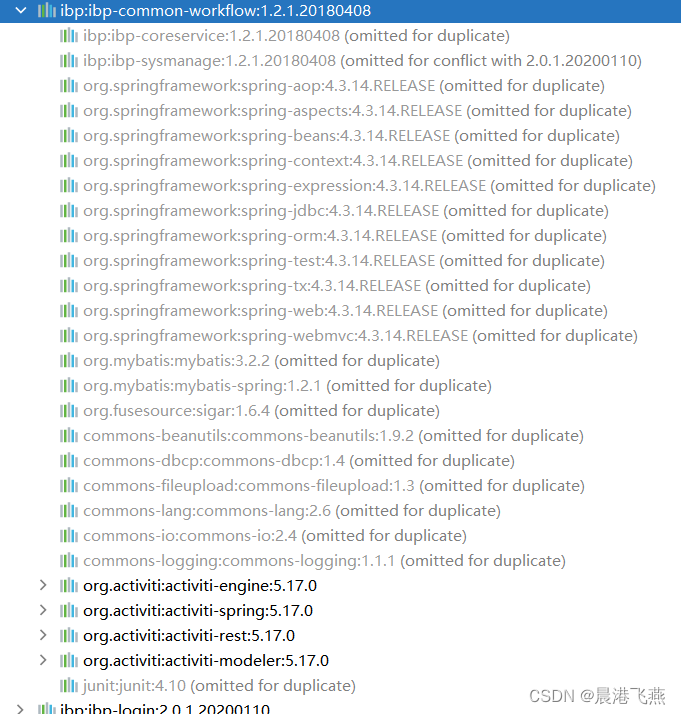The image size is (681, 714).
Task: Click the library icon beside commons-dbcp
Action: pyautogui.click(x=69, y=461)
